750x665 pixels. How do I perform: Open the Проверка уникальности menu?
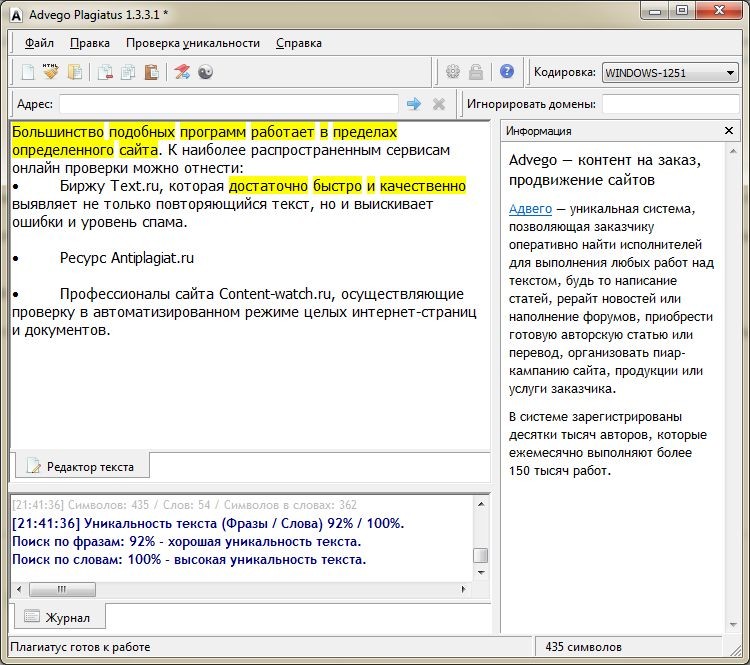[192, 43]
